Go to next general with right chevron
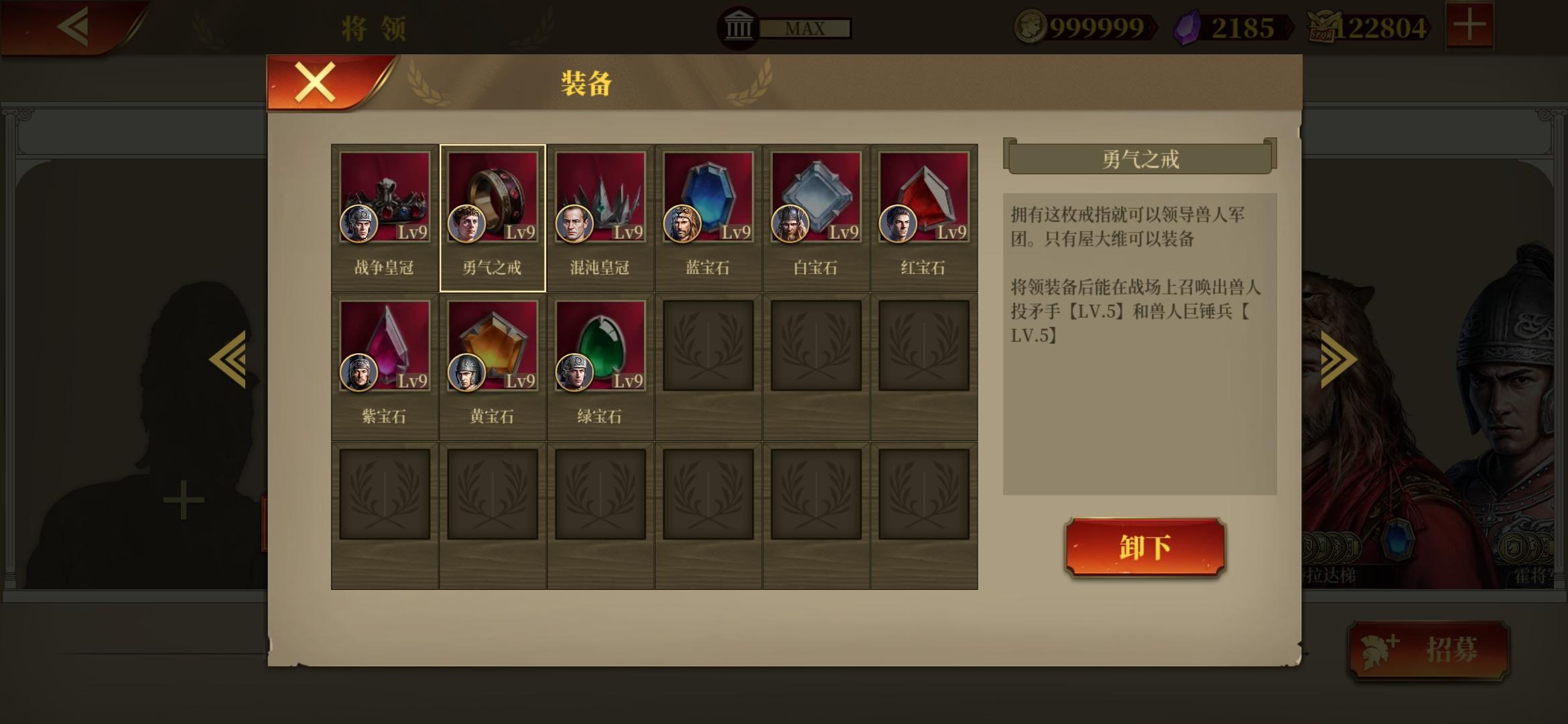The image size is (1568, 724). (1337, 359)
